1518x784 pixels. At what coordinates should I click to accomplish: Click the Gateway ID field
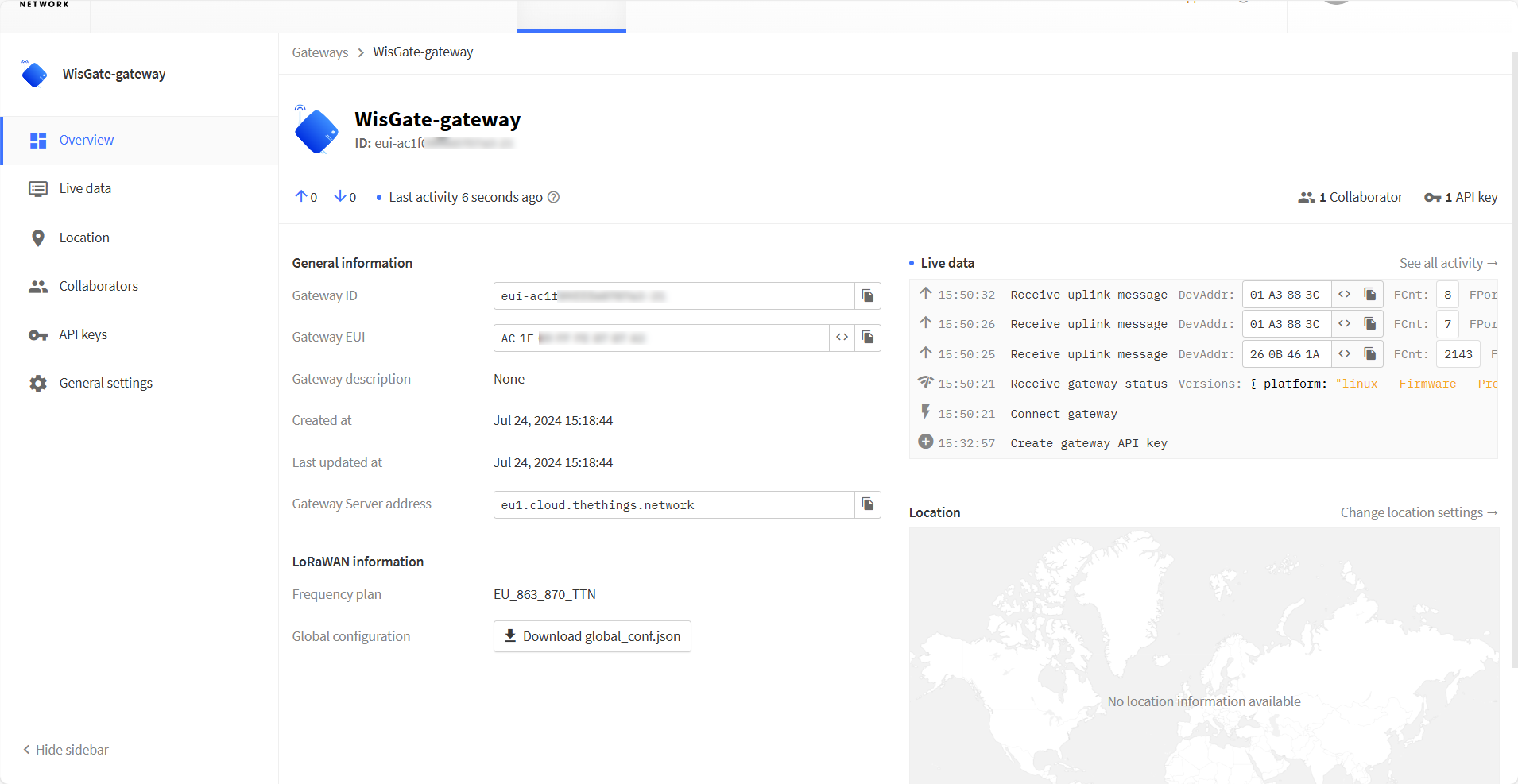(x=674, y=296)
